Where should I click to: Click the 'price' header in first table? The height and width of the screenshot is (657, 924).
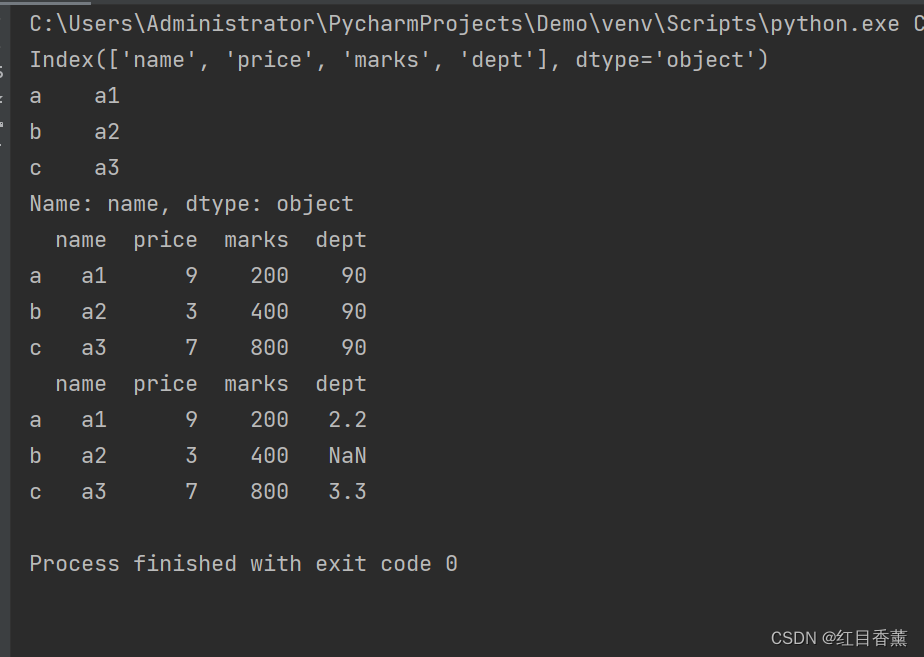pyautogui.click(x=165, y=240)
